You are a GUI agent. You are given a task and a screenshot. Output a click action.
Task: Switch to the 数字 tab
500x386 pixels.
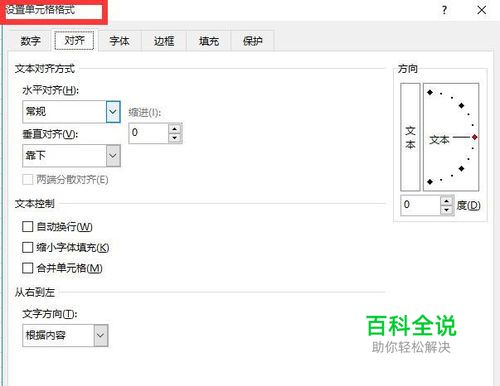pyautogui.click(x=30, y=41)
